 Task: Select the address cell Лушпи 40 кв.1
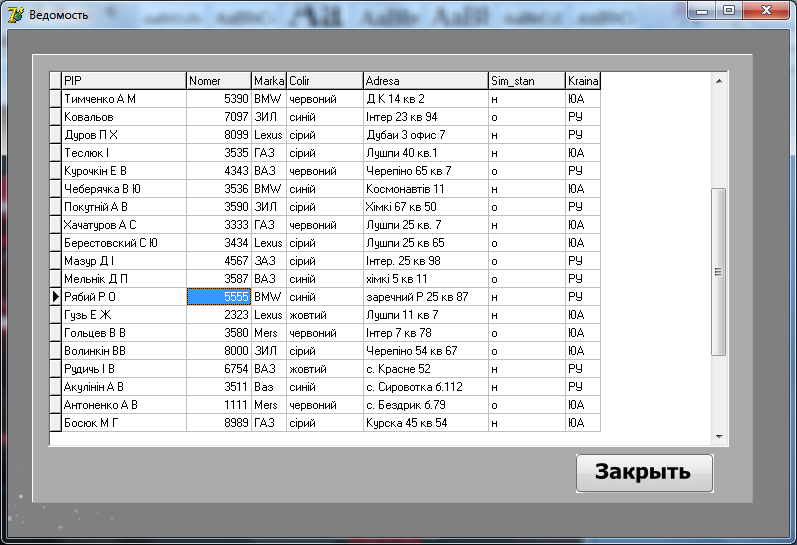[425, 153]
